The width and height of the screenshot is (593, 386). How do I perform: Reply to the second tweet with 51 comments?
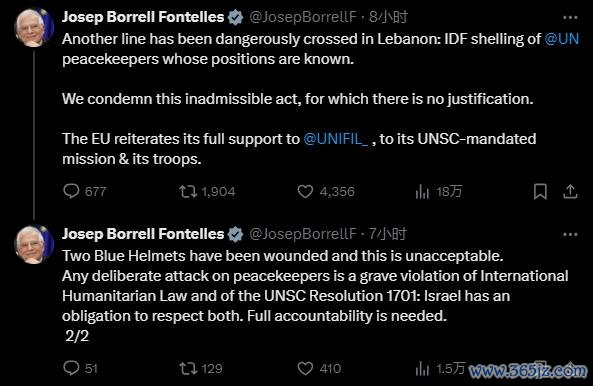(x=71, y=368)
